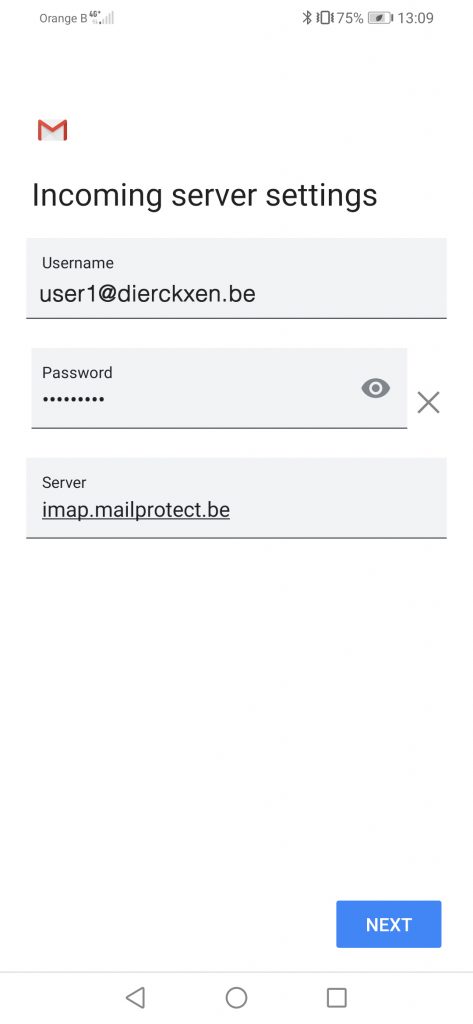Focus the Password input field
Image resolution: width=473 pixels, height=1024 pixels.
pos(219,388)
